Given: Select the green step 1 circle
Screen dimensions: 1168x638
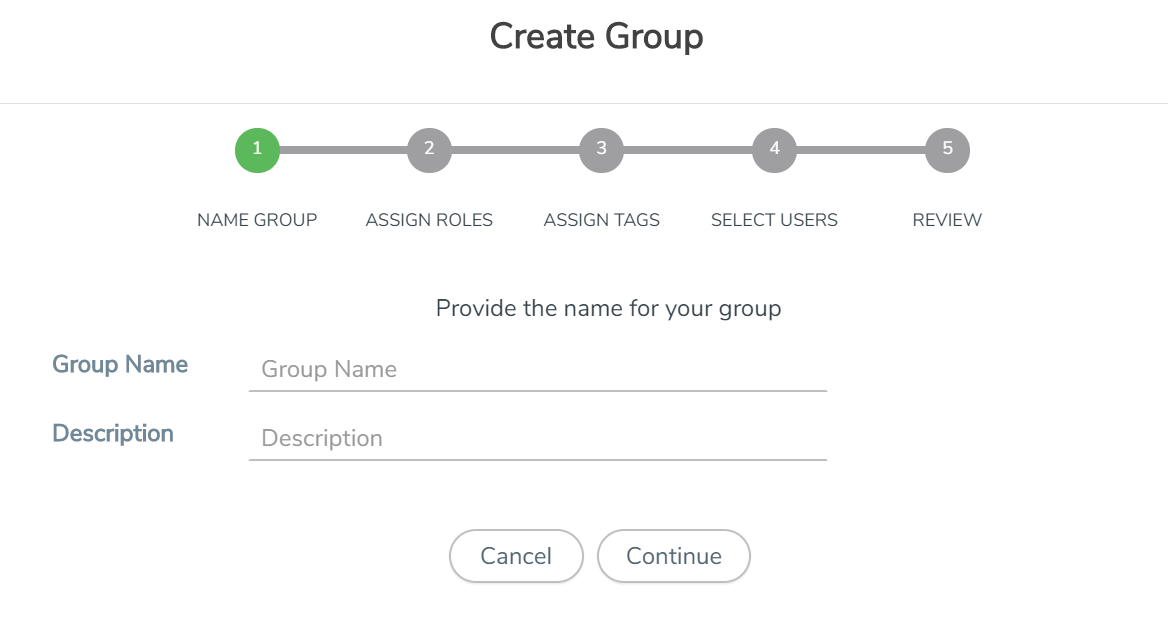Looking at the screenshot, I should 257,150.
